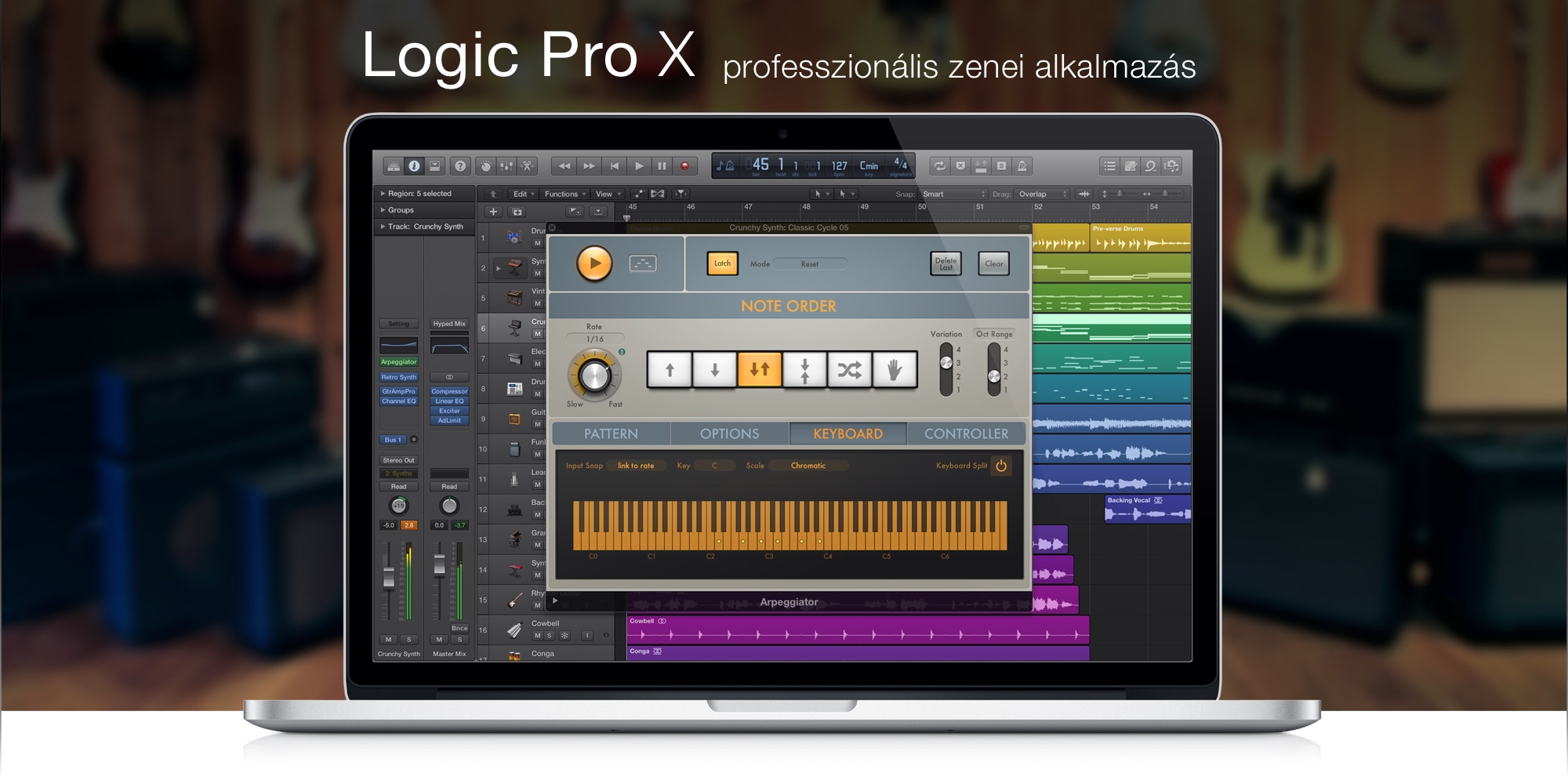Select the Outside-In note order button
The width and height of the screenshot is (1568, 784).
[804, 370]
